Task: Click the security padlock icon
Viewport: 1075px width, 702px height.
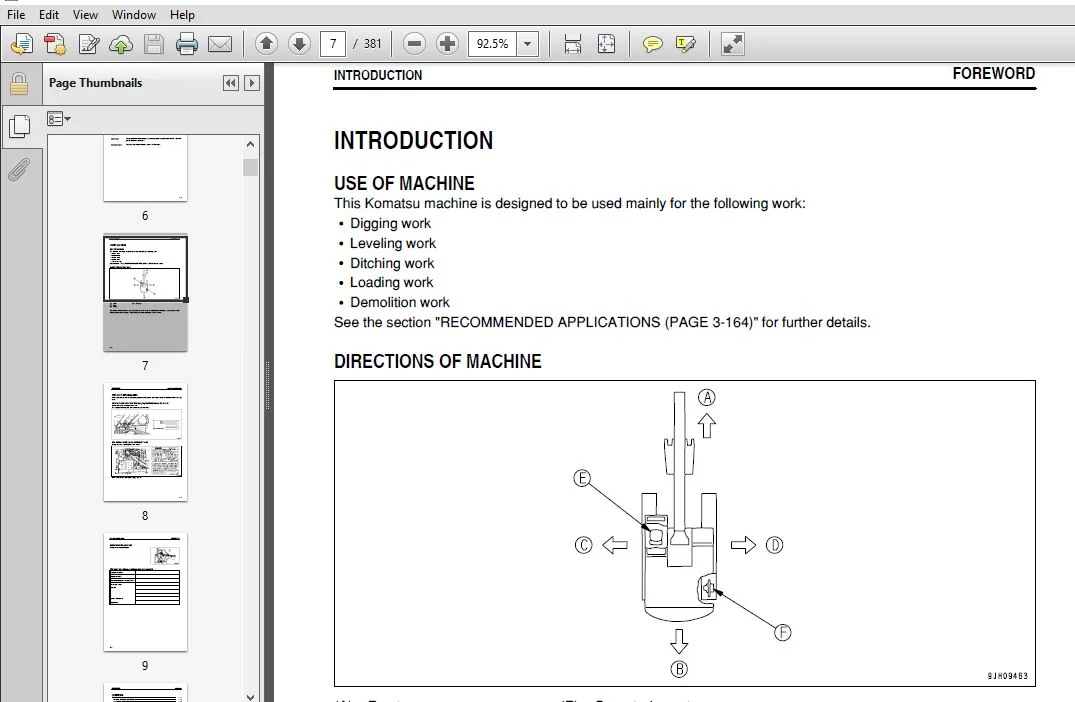Action: pyautogui.click(x=19, y=84)
